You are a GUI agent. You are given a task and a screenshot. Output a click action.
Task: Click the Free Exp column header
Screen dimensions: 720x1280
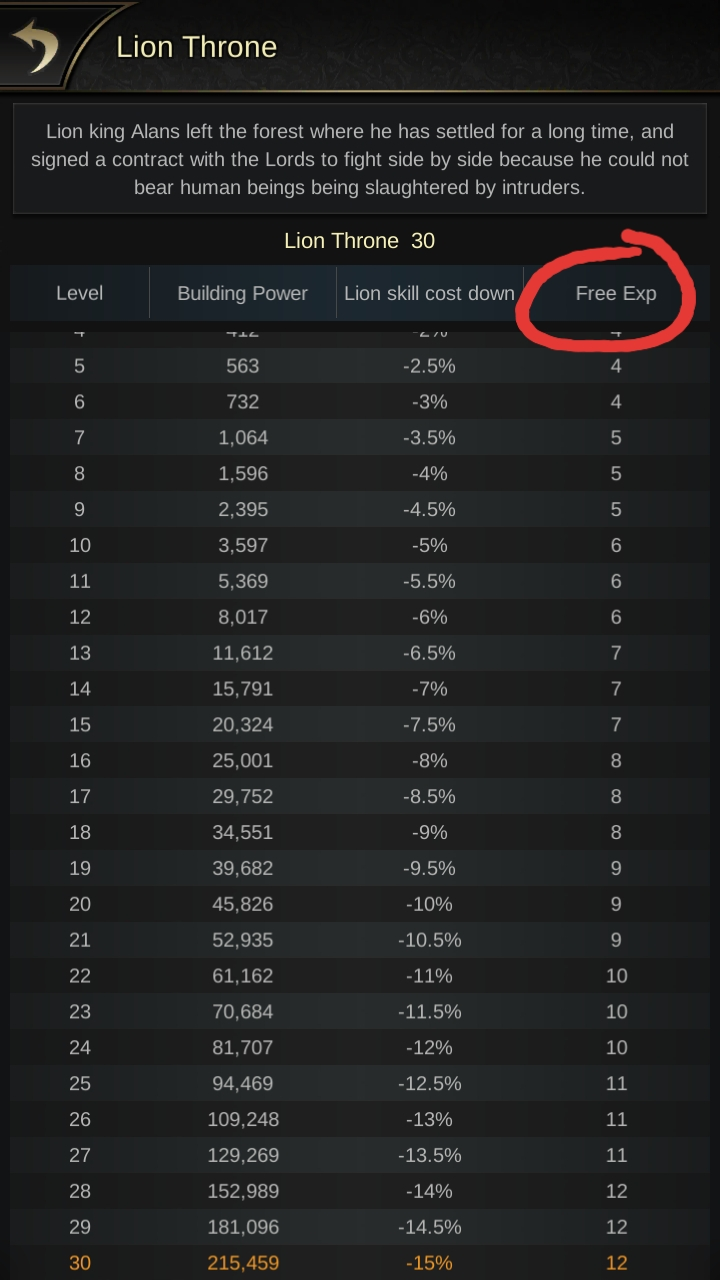pos(616,293)
